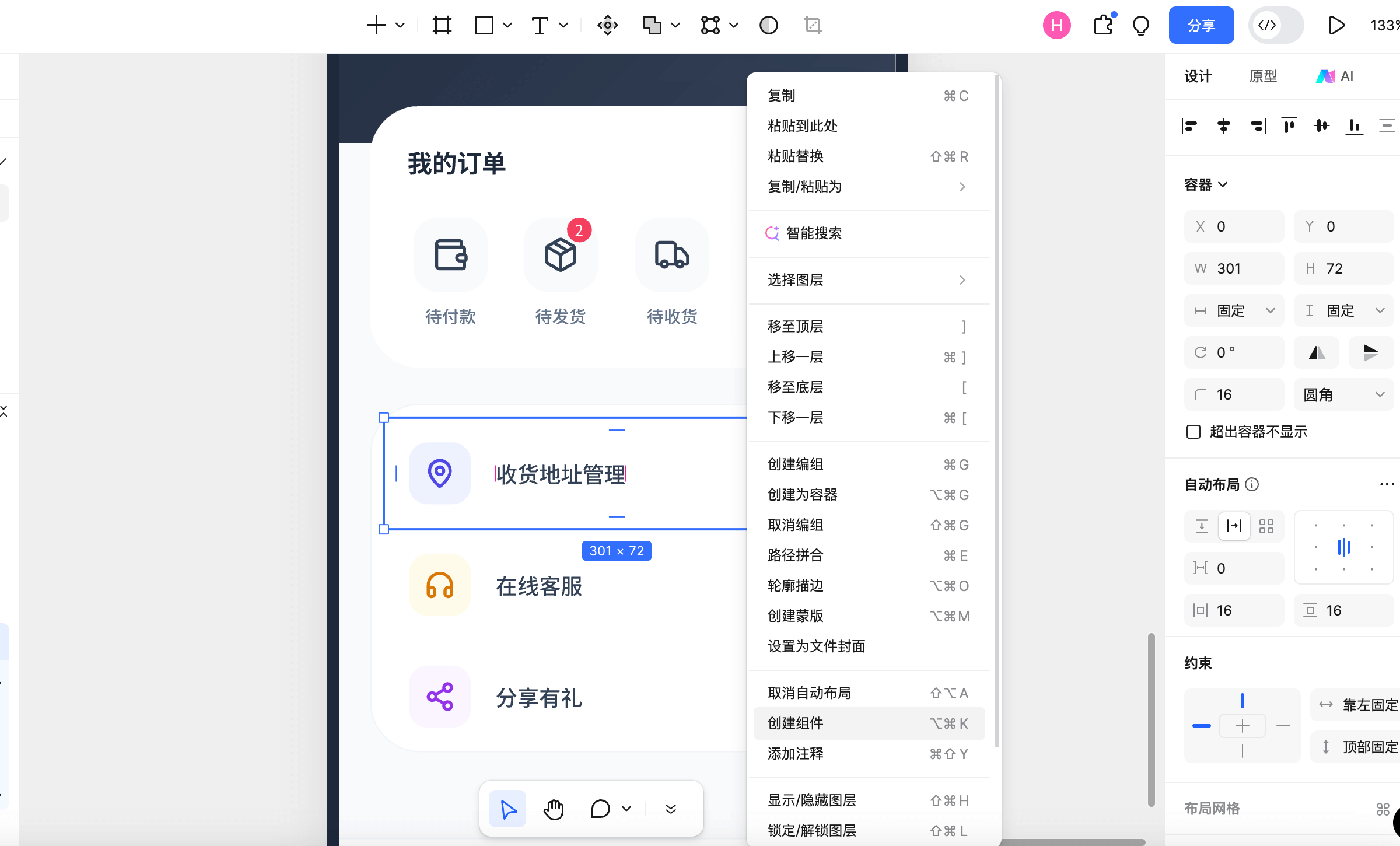Viewport: 1400px width, 846px height.
Task: Click the 布局网格 grid settings icon
Action: coord(1384,809)
